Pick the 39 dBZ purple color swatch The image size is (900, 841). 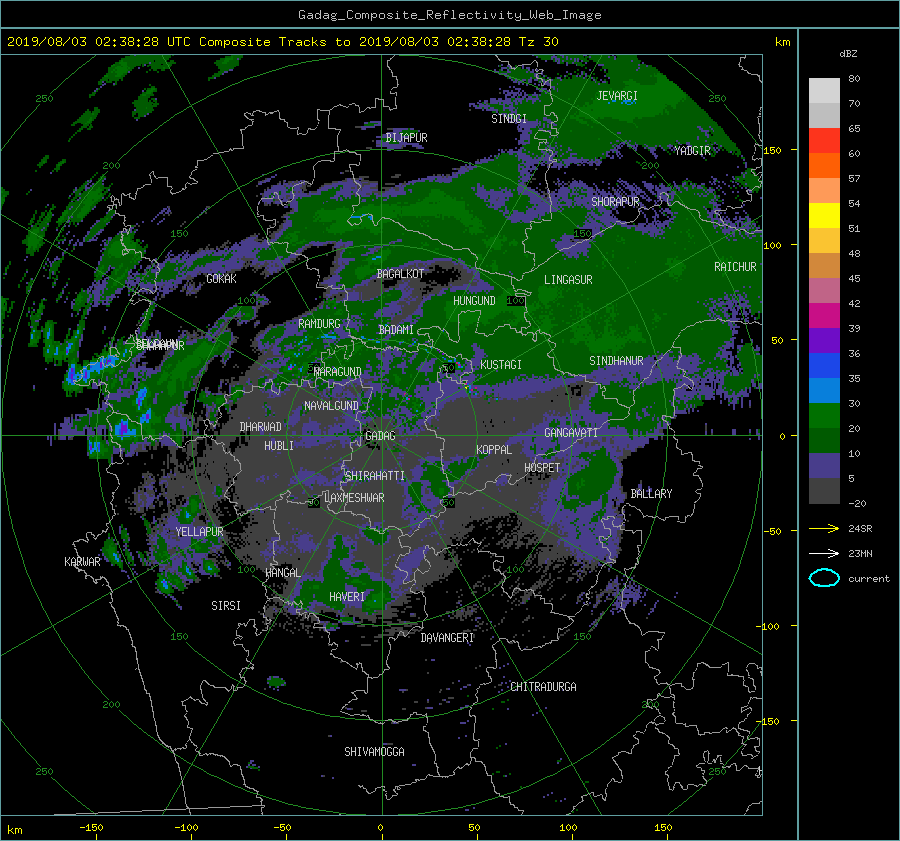tap(824, 340)
